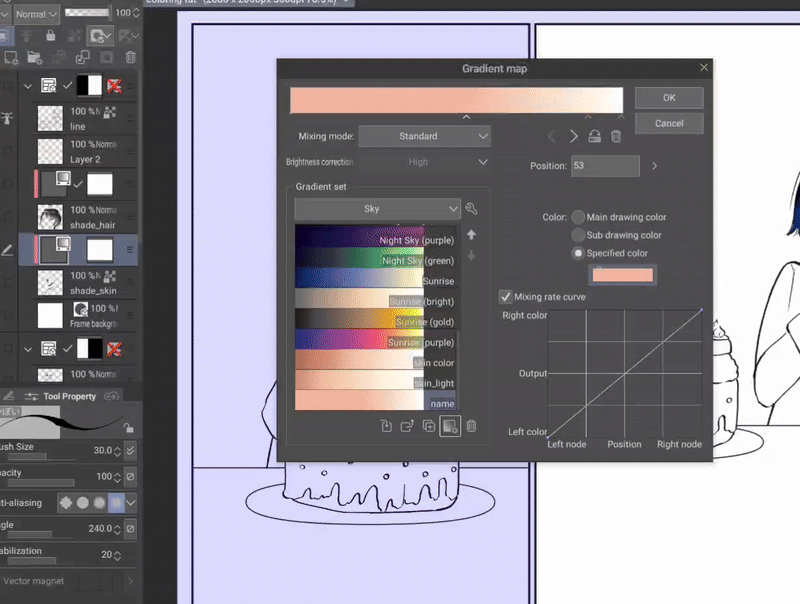Image resolution: width=800 pixels, height=604 pixels.
Task: Expand the Position slider arrow
Action: coord(655,166)
